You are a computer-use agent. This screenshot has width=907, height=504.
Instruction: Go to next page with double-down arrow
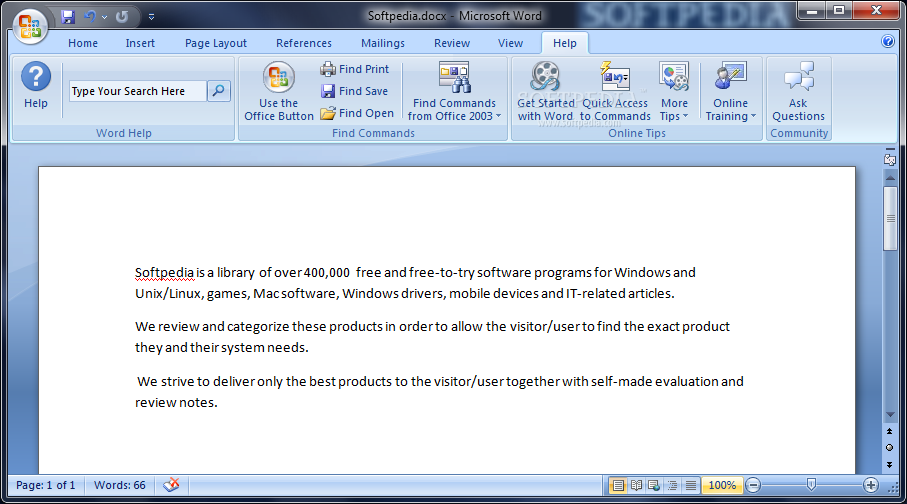pos(890,464)
